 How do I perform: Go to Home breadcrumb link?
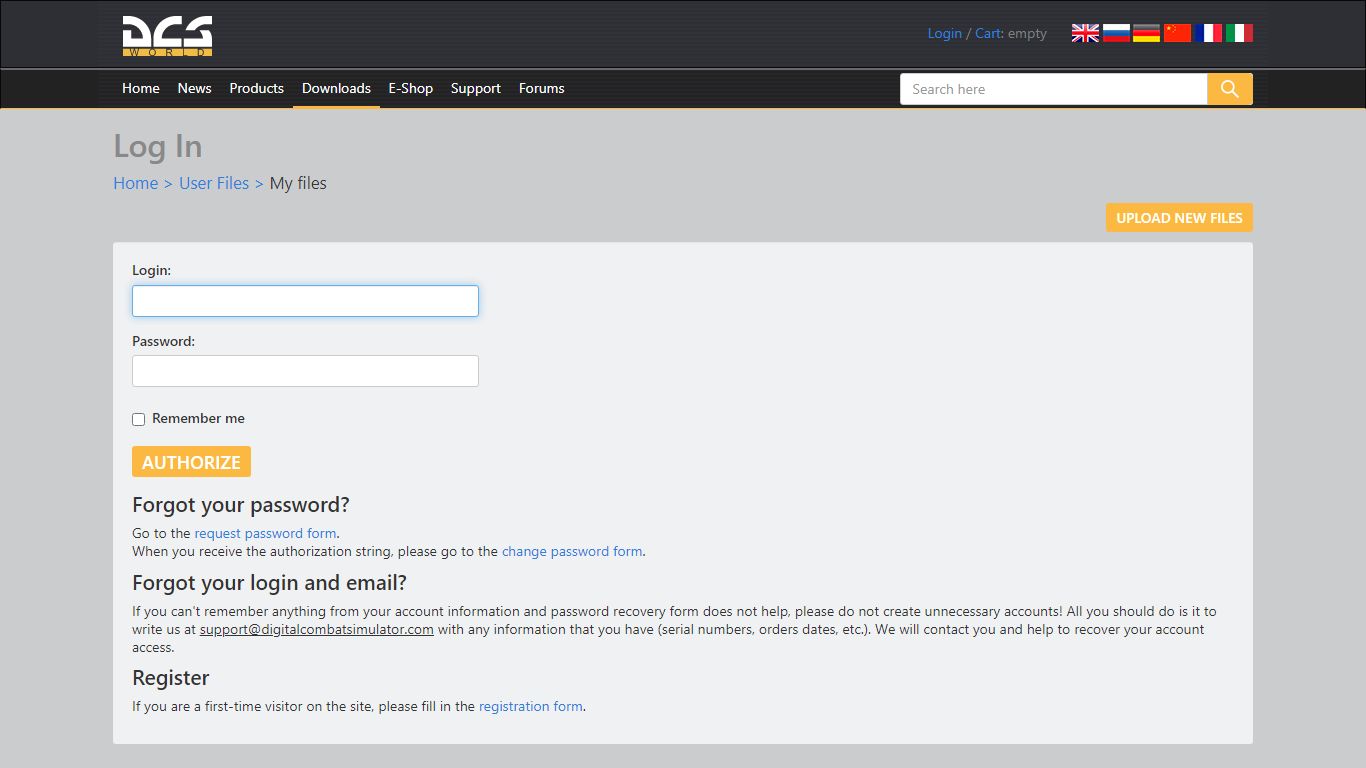(x=136, y=183)
